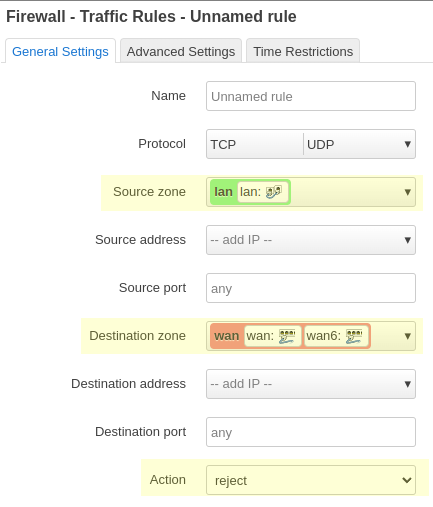Image resolution: width=433 pixels, height=507 pixels.
Task: Expand the Source zone dropdown
Action: (407, 192)
